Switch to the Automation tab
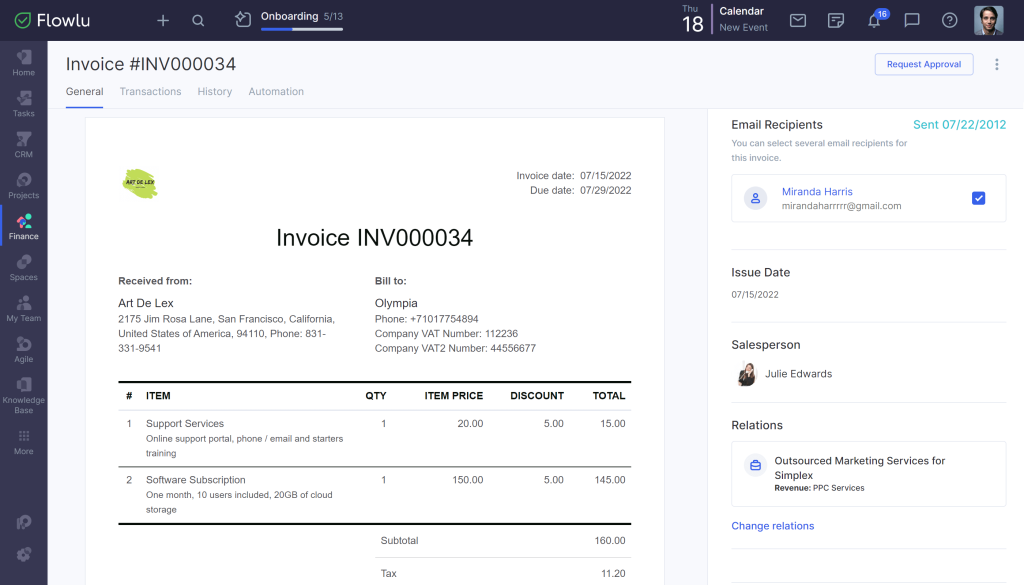 [x=276, y=91]
